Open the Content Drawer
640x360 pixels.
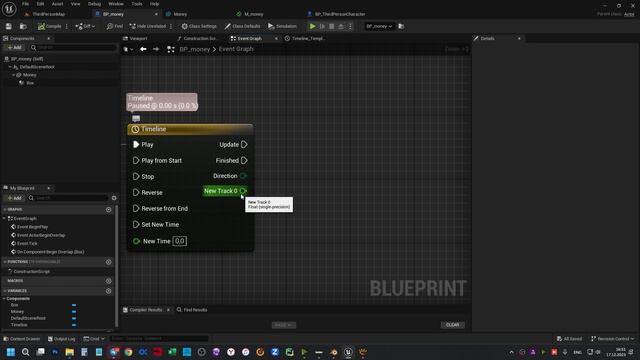(x=22, y=339)
